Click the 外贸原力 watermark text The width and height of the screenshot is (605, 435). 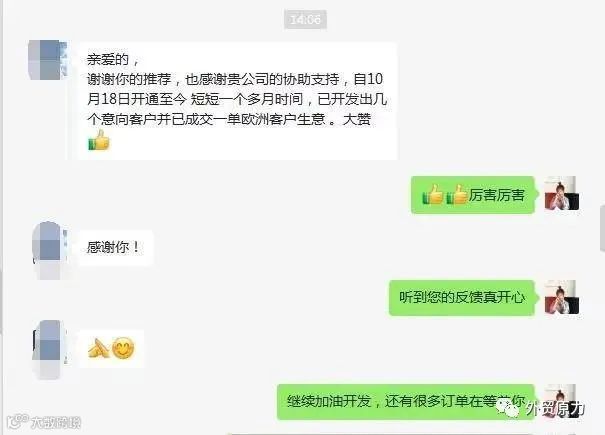click(x=555, y=409)
